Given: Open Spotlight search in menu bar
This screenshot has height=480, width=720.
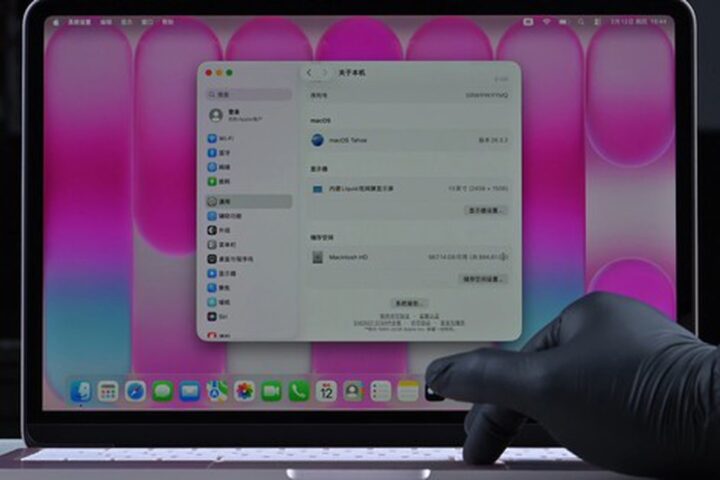Looking at the screenshot, I should click(x=581, y=22).
